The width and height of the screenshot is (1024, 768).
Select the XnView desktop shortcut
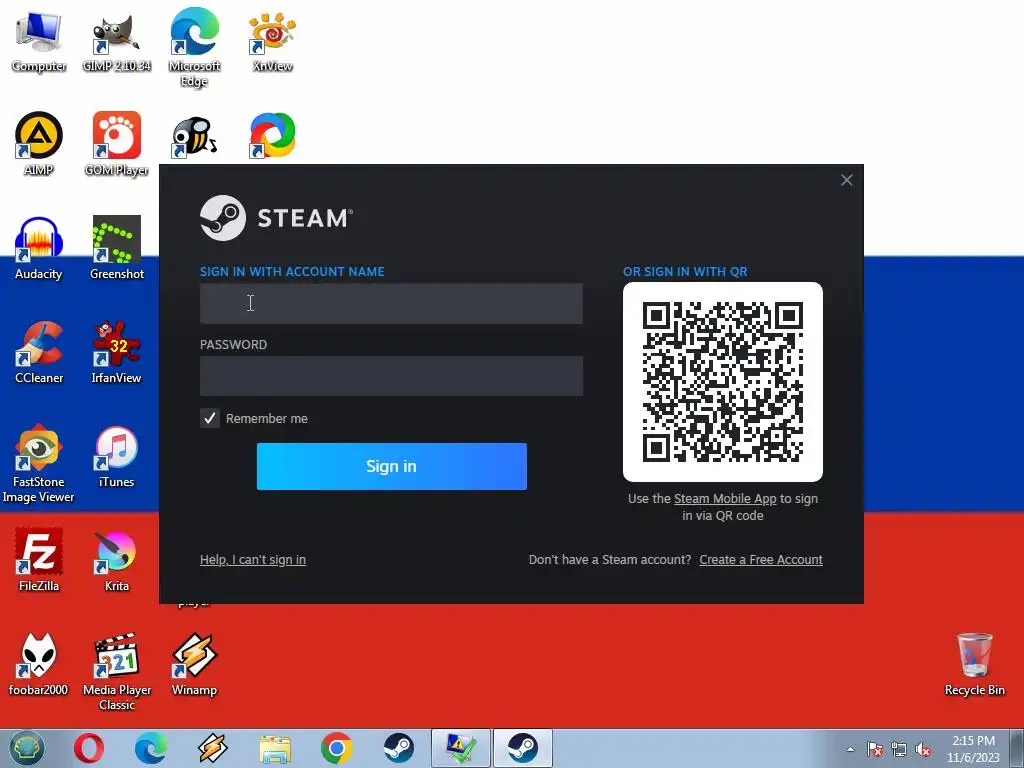tap(272, 41)
